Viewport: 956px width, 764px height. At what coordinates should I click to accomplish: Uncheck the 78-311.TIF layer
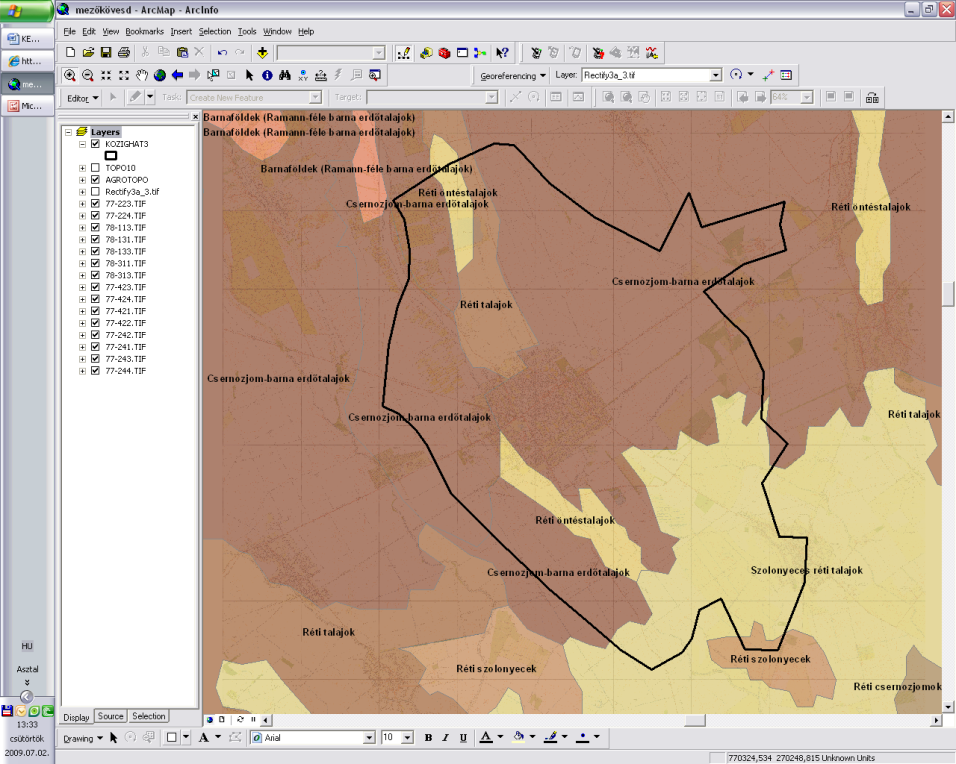point(95,263)
